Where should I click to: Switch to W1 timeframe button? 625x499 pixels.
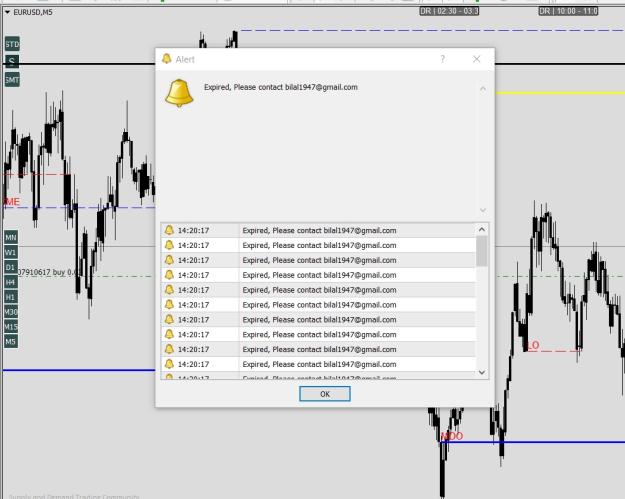pos(11,253)
